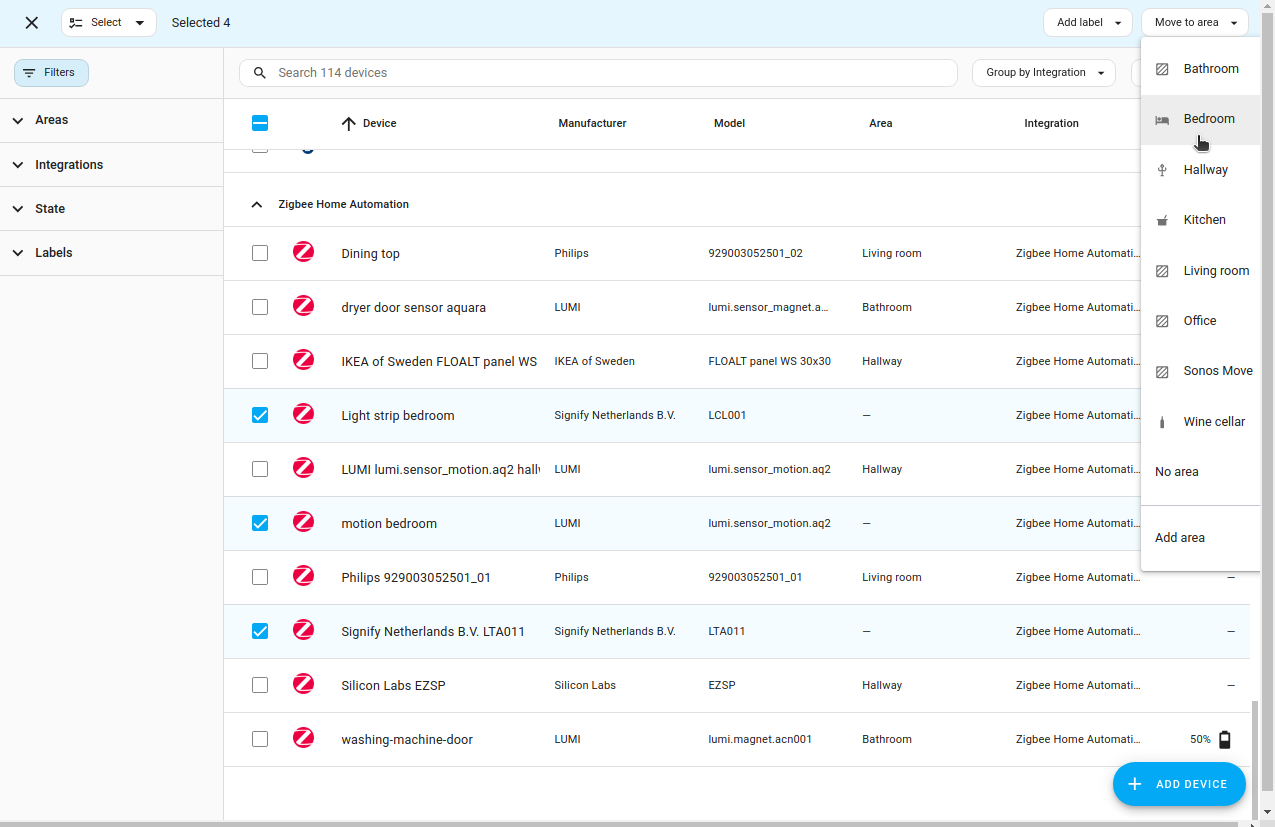
Task: Click the Filters icon in the sidebar
Action: (31, 72)
